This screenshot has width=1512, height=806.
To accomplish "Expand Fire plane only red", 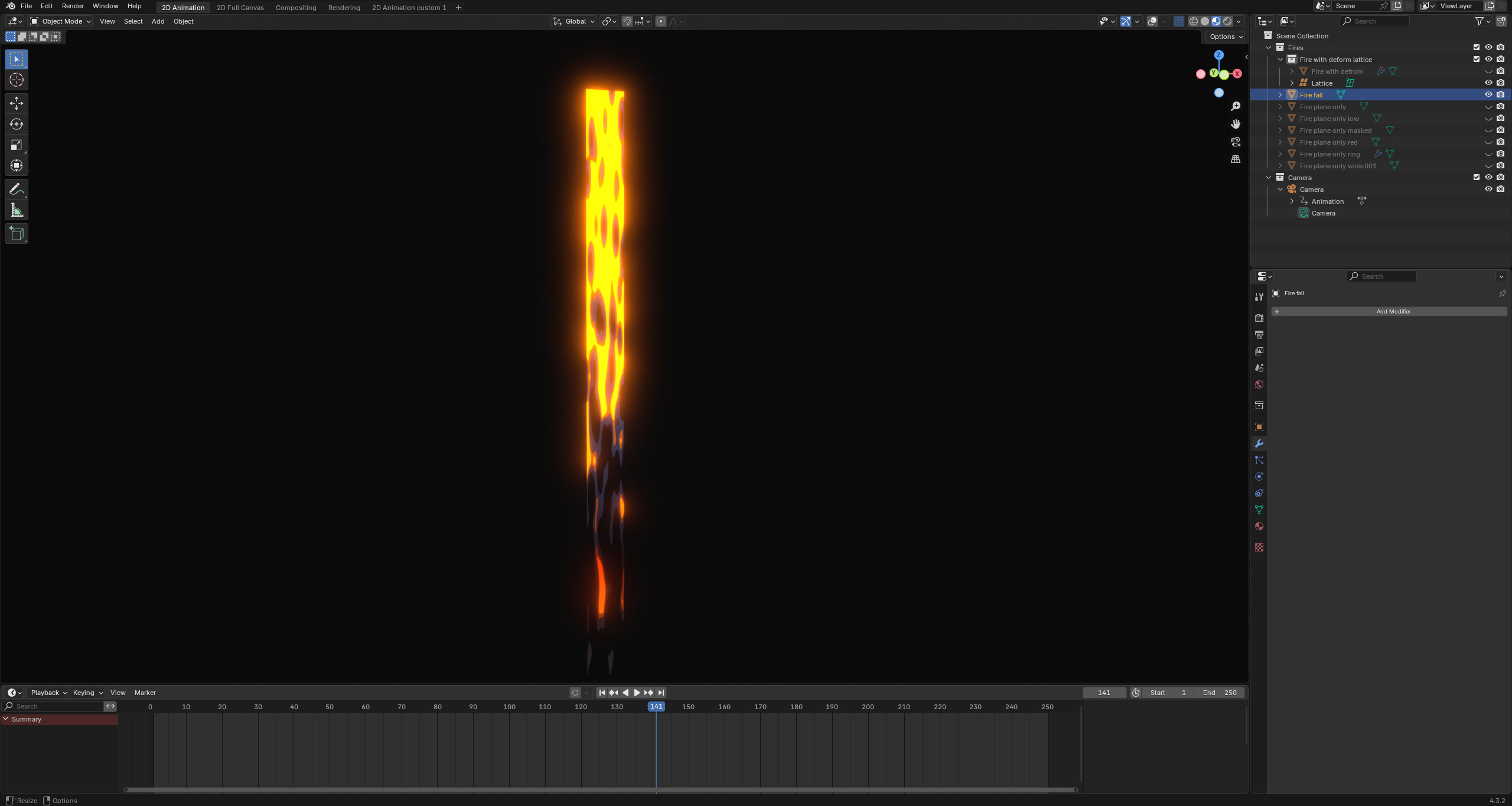I will (x=1280, y=142).
